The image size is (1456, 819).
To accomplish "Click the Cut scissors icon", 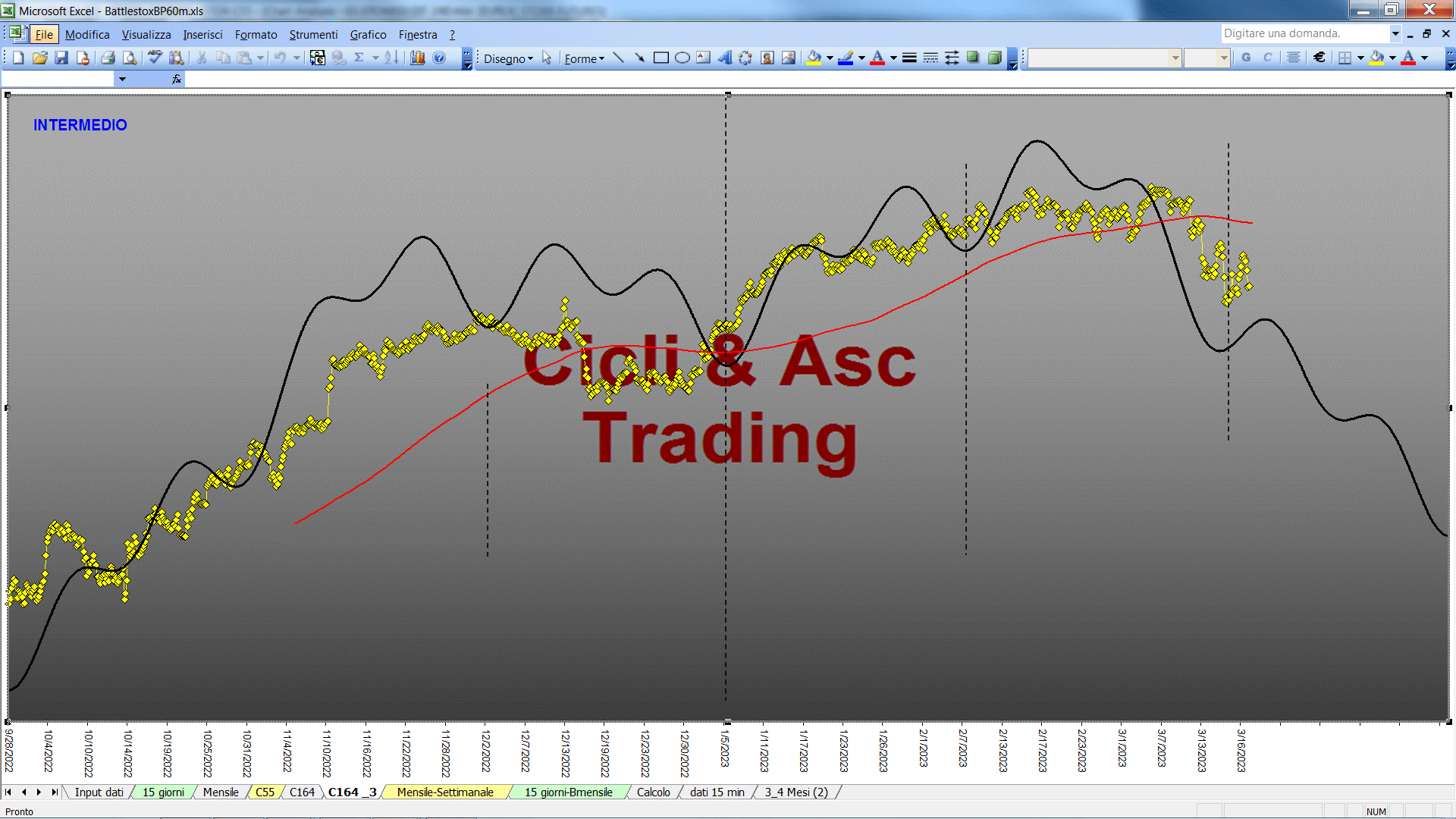I will 202,58.
